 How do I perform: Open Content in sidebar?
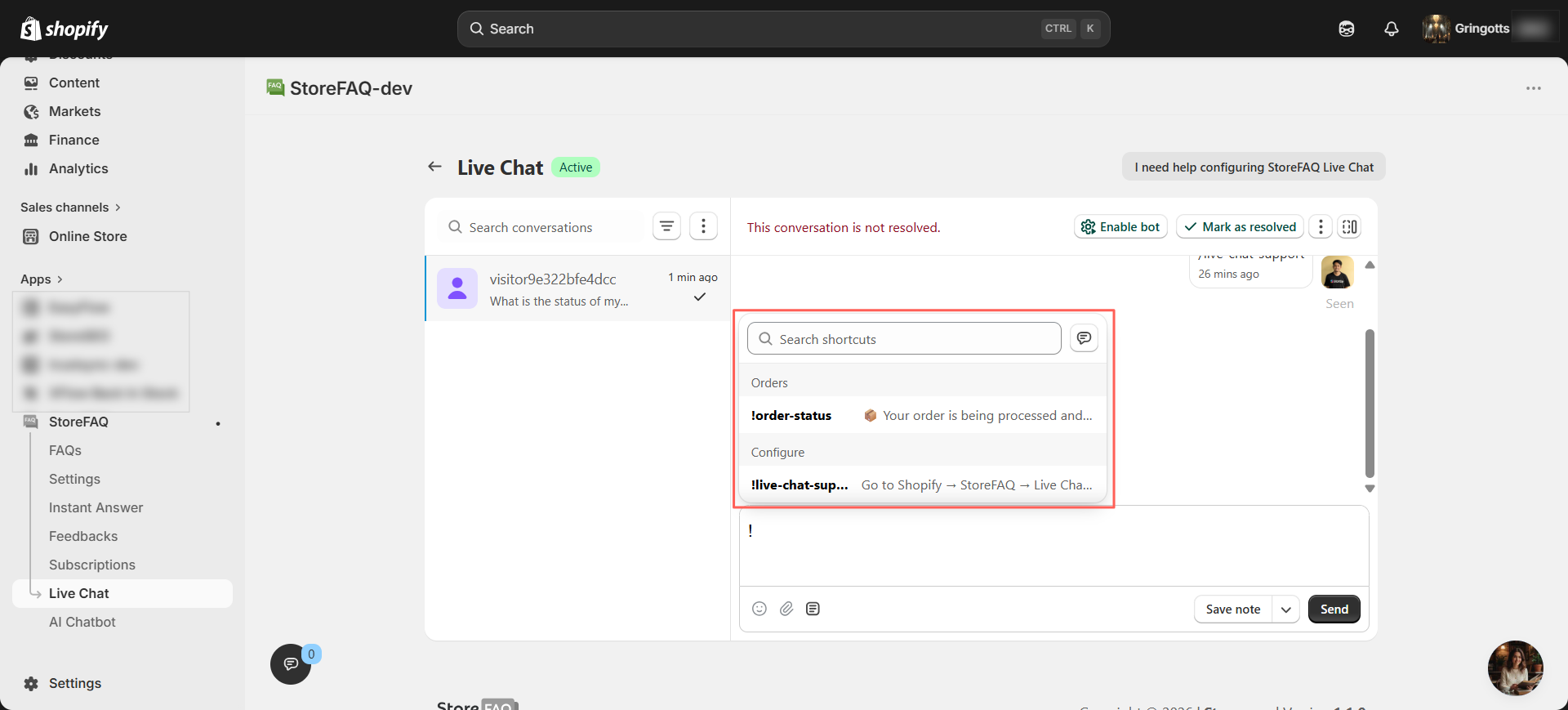(x=74, y=83)
